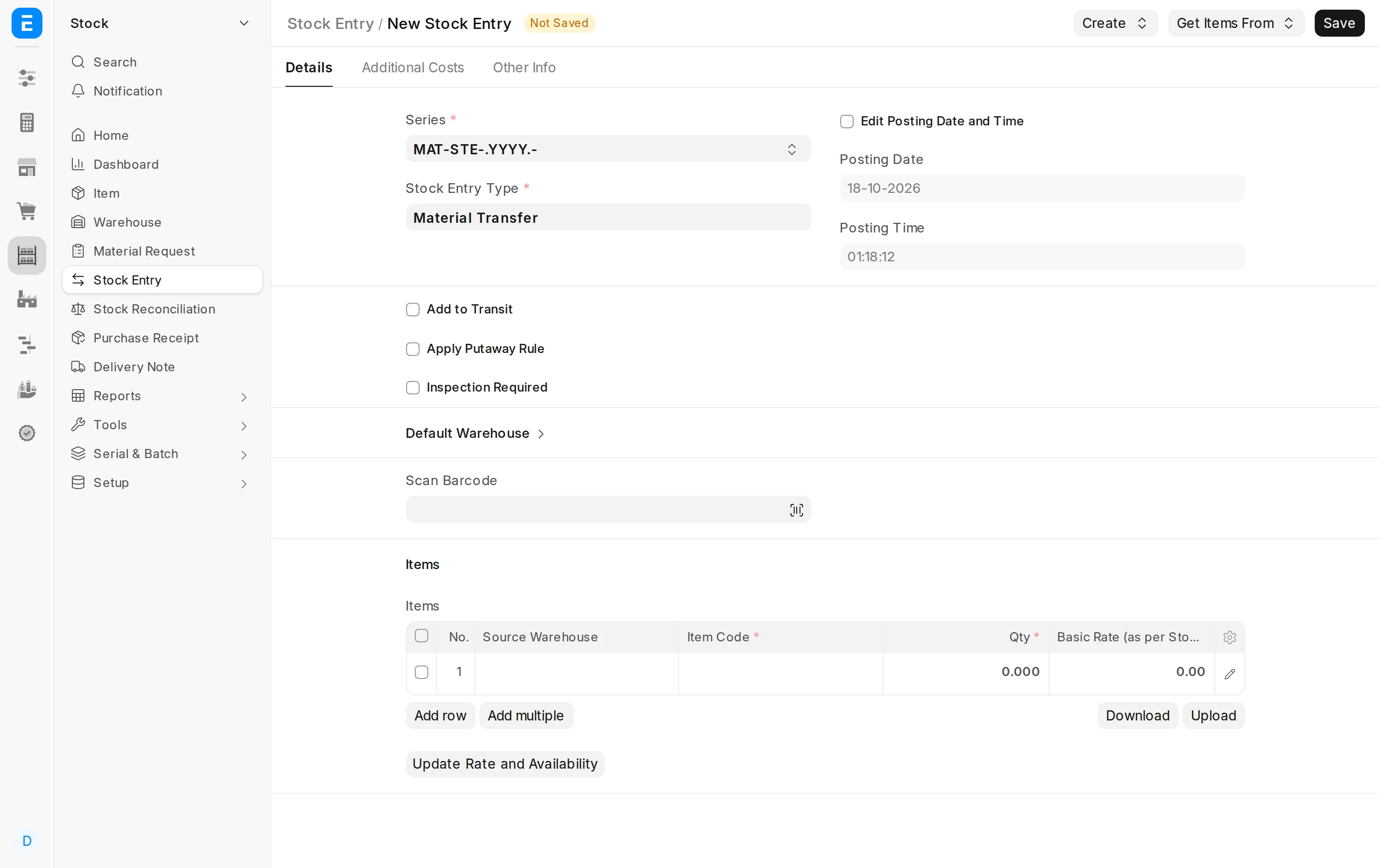Image resolution: width=1389 pixels, height=868 pixels.
Task: Open the factory icon in left rail
Action: tap(27, 299)
